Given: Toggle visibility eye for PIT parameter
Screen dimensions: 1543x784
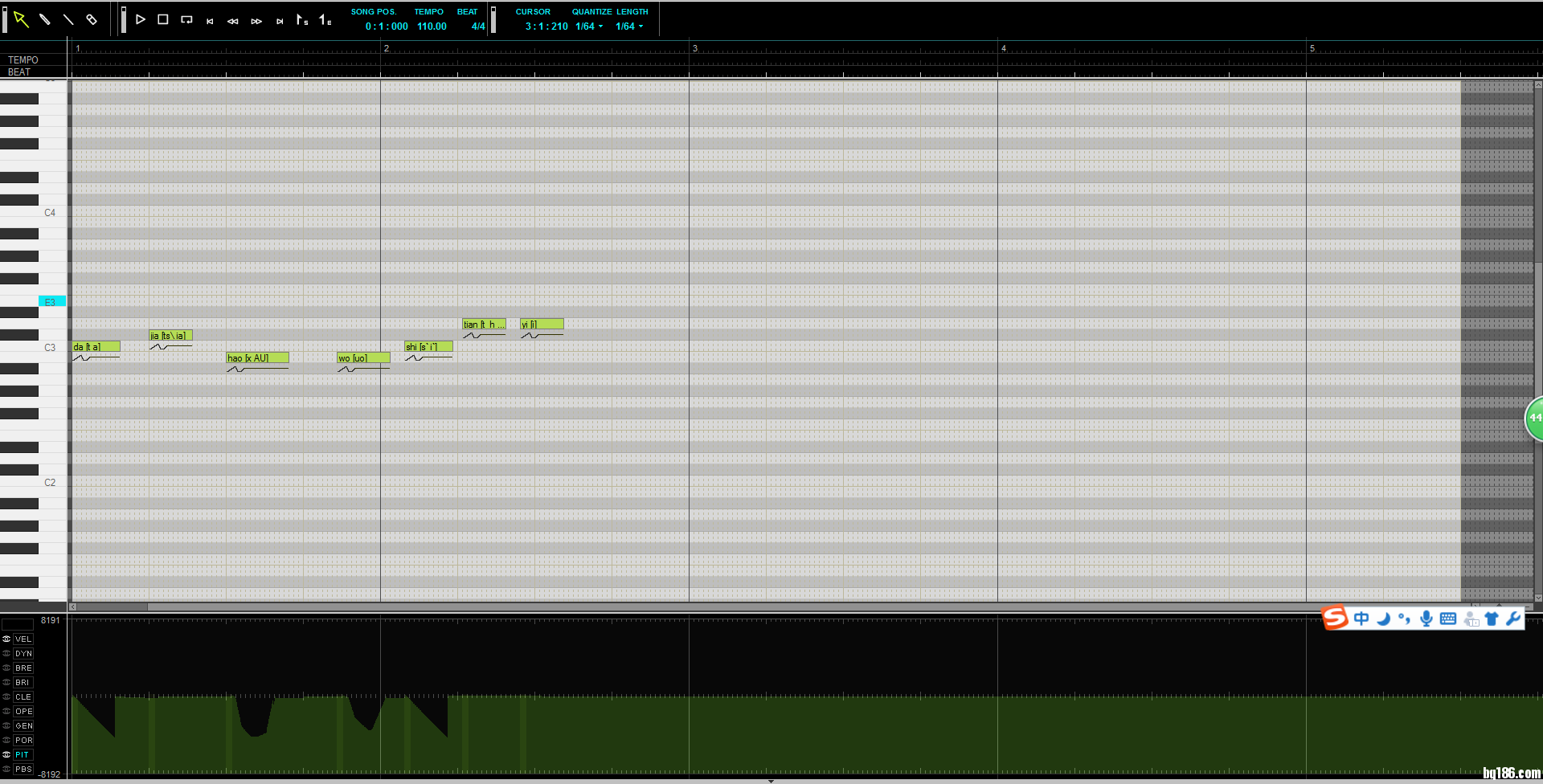Looking at the screenshot, I should (6, 755).
